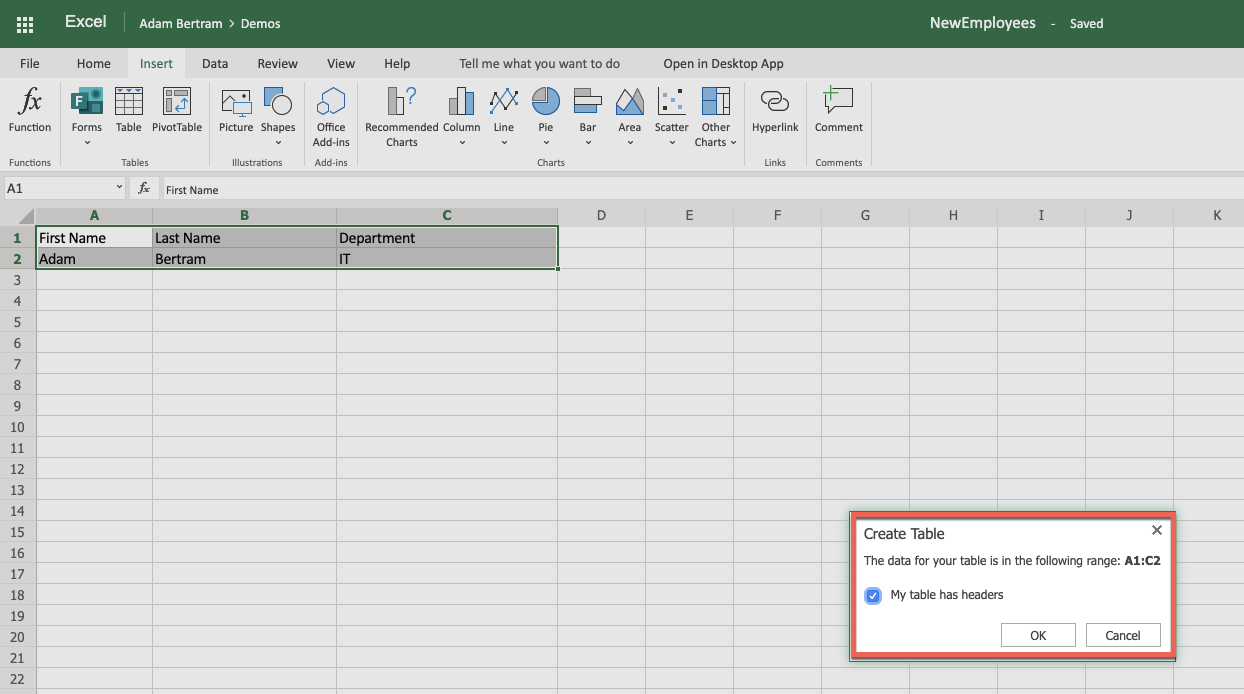Select the column D header

(601, 215)
